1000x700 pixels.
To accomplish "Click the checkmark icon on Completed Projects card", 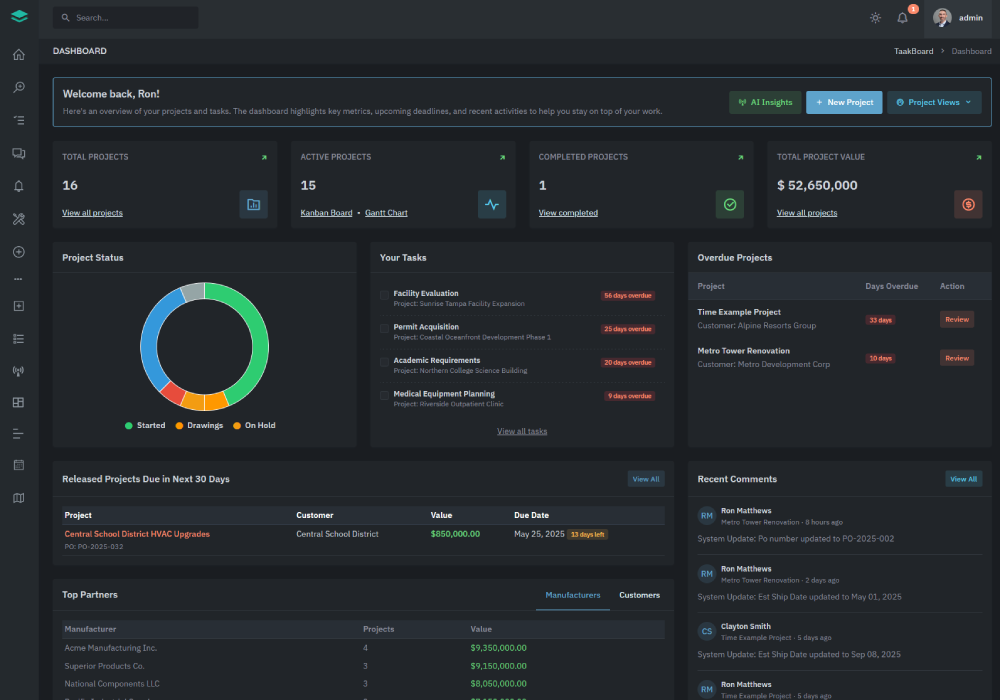I will (x=730, y=205).
